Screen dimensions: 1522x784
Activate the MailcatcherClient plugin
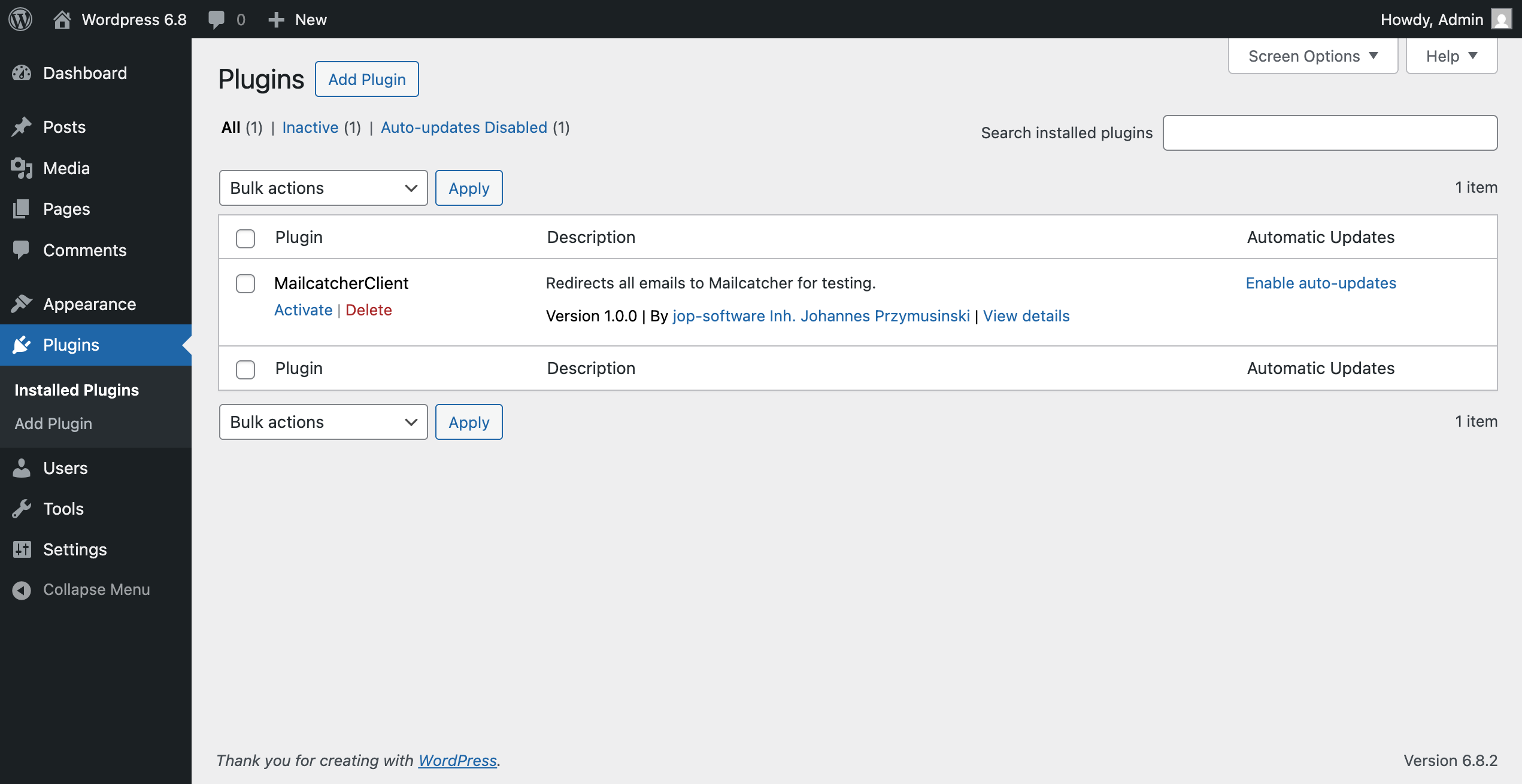[x=303, y=310]
